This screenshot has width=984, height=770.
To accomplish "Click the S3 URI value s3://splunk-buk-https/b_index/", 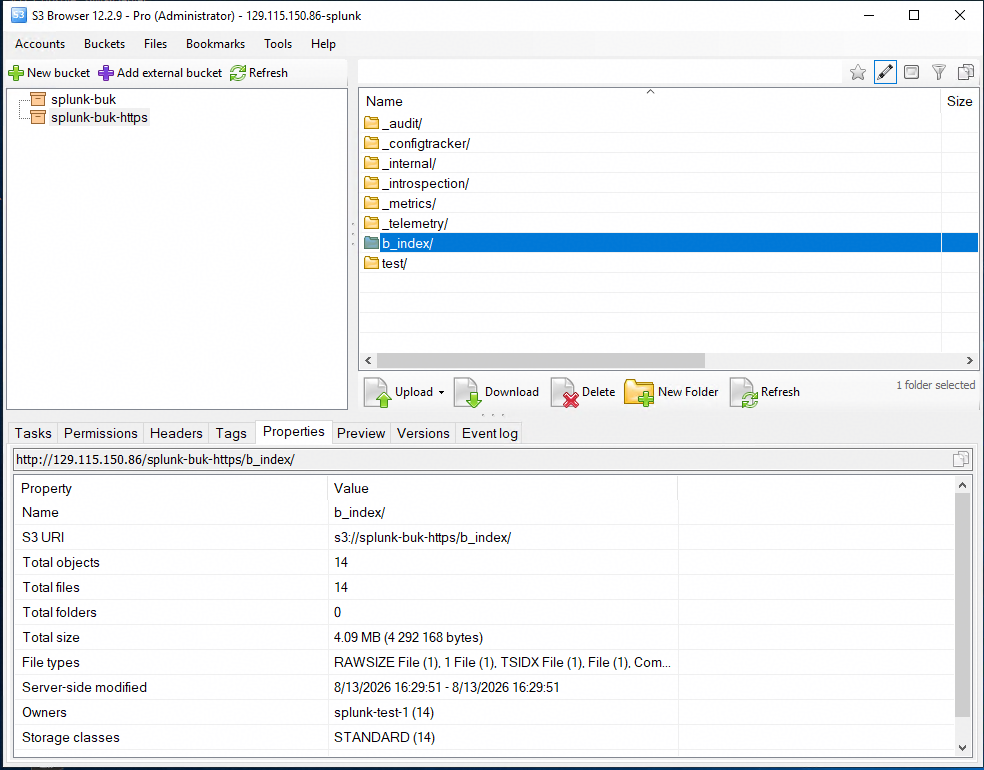I will point(422,537).
